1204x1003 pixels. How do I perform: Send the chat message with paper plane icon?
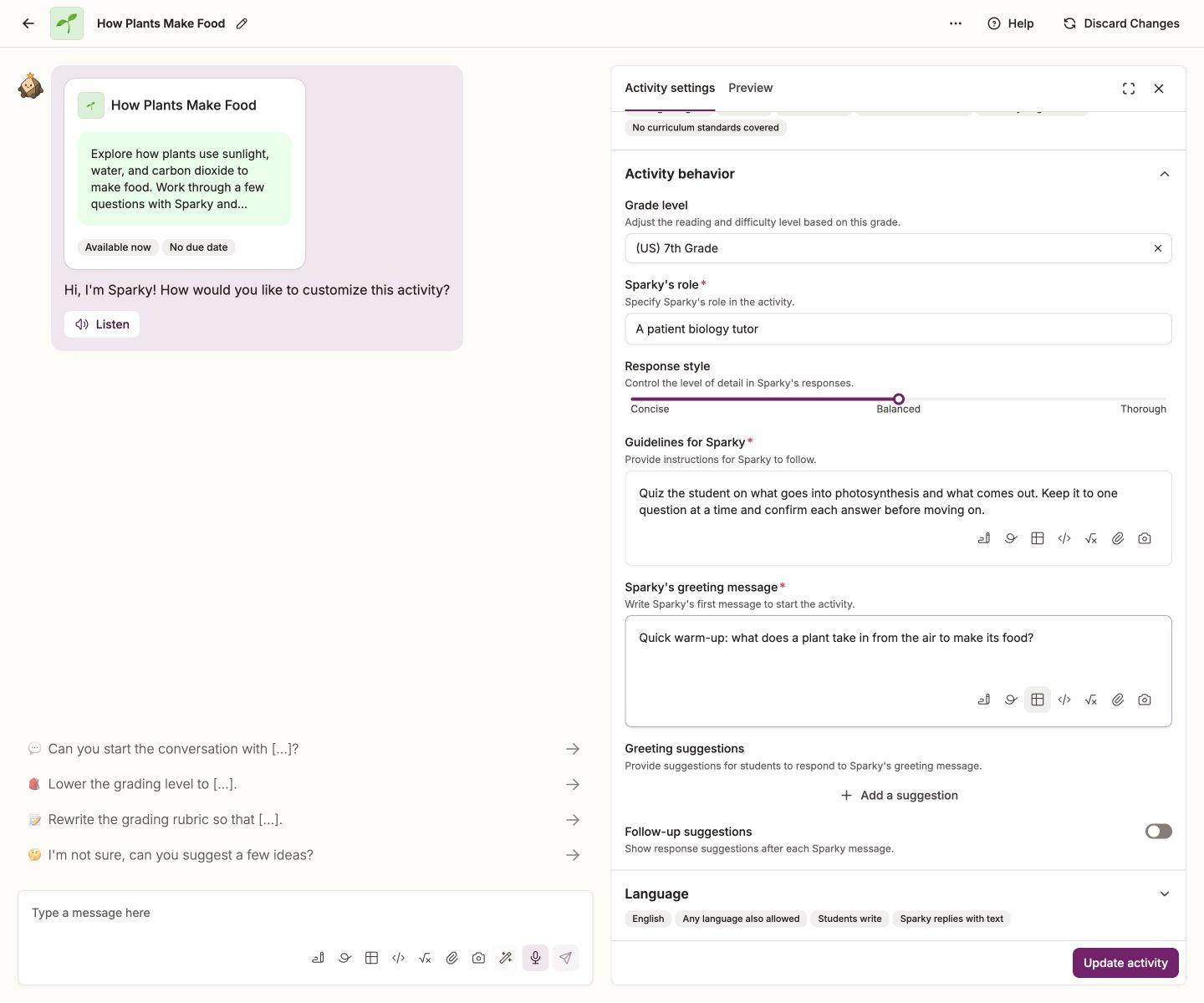pyautogui.click(x=565, y=958)
